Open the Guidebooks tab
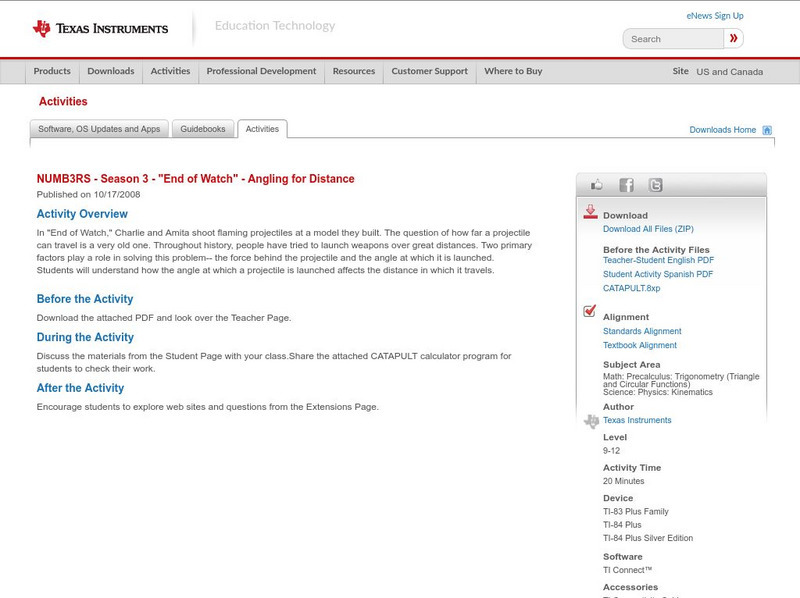Image resolution: width=800 pixels, height=598 pixels. click(x=203, y=128)
